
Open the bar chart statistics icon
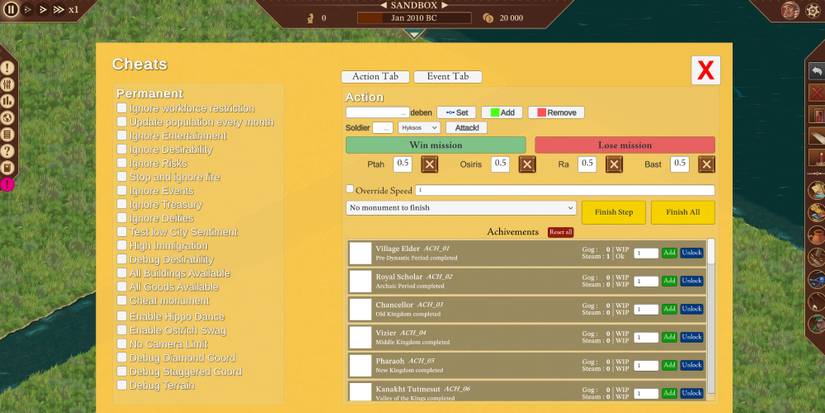(7, 101)
